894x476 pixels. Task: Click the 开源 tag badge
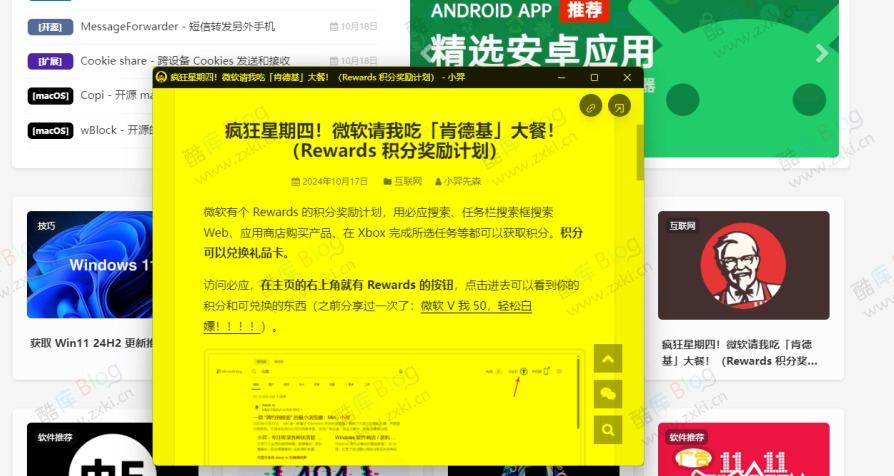point(50,27)
